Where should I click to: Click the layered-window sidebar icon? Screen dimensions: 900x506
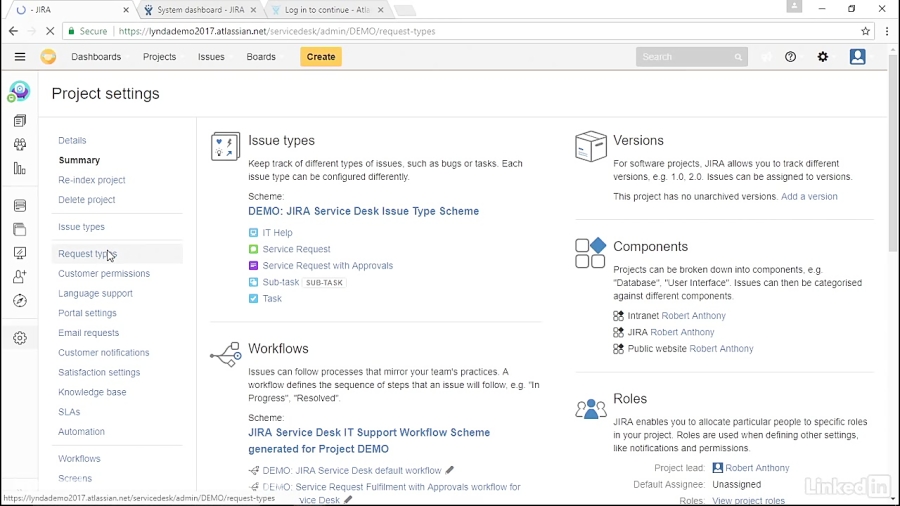(x=20, y=229)
